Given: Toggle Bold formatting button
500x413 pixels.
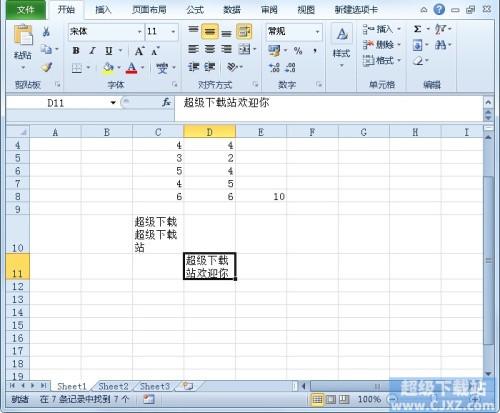Looking at the screenshot, I should click(x=76, y=51).
